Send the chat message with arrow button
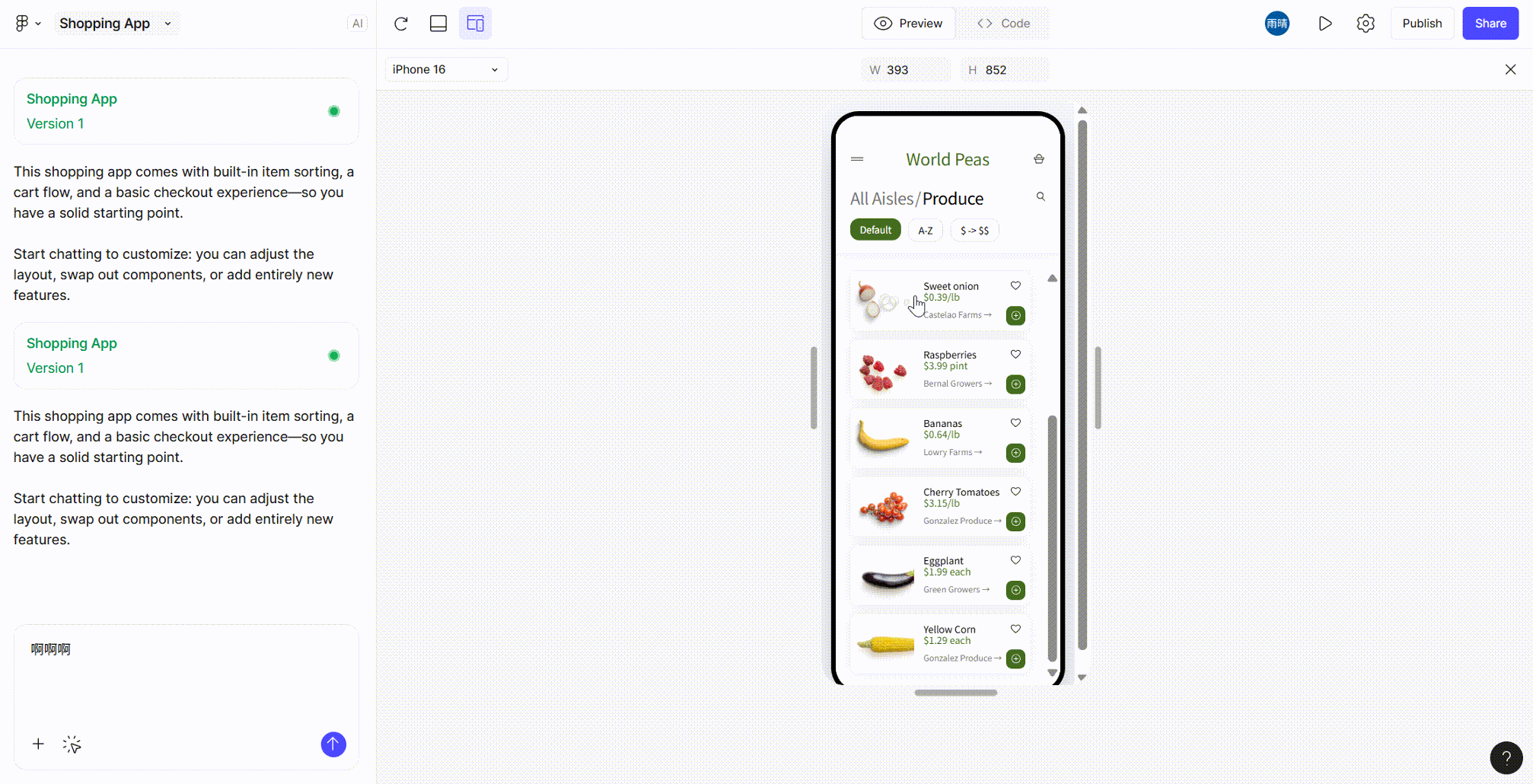Screen dimensions: 1533x784 333,744
